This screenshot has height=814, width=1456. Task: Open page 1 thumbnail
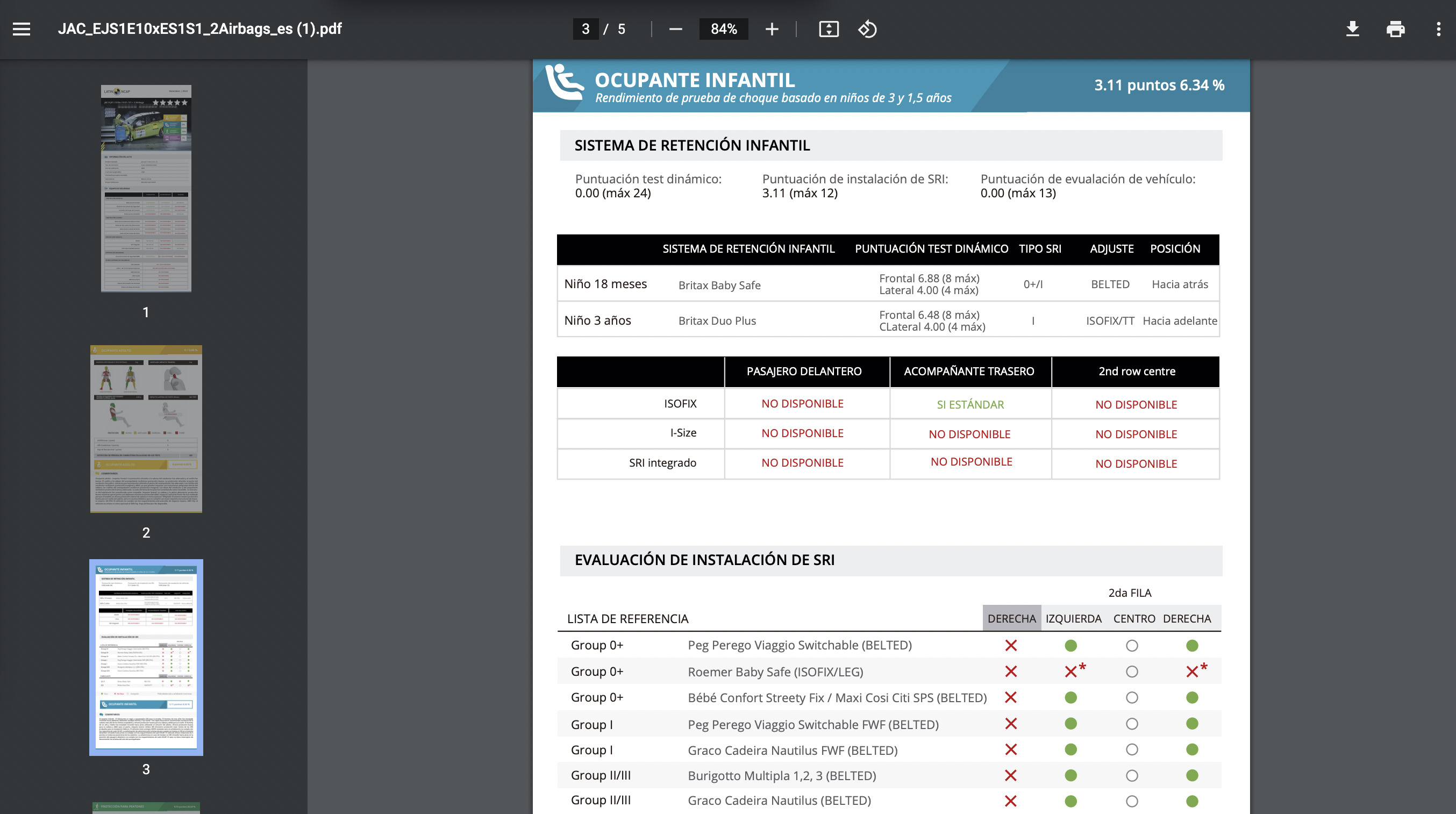point(146,188)
